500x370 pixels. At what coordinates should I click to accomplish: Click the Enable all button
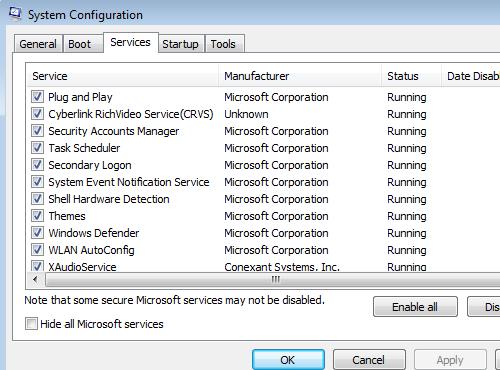[415, 307]
